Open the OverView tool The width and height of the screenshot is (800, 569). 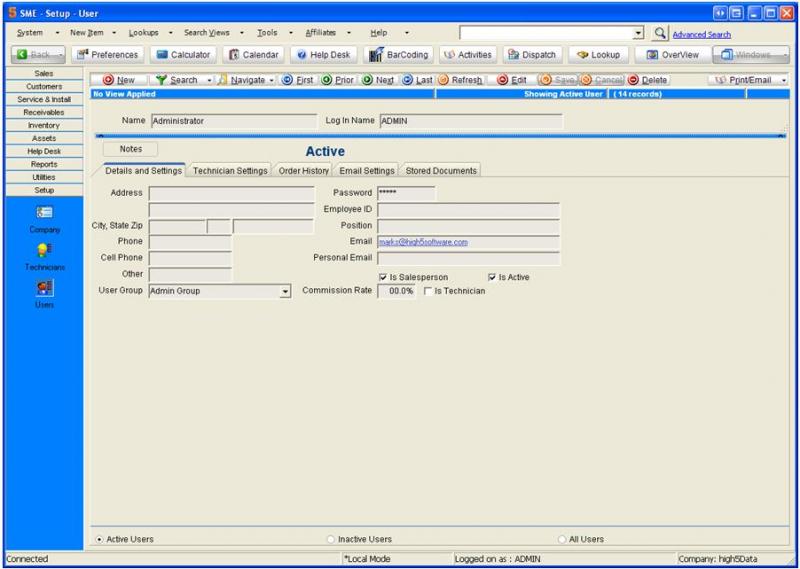tap(673, 55)
